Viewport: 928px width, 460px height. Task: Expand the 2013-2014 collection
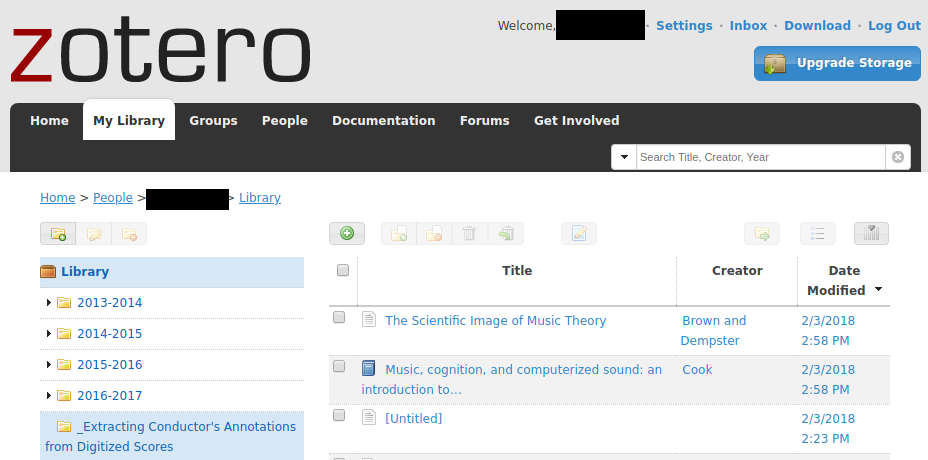(48, 303)
